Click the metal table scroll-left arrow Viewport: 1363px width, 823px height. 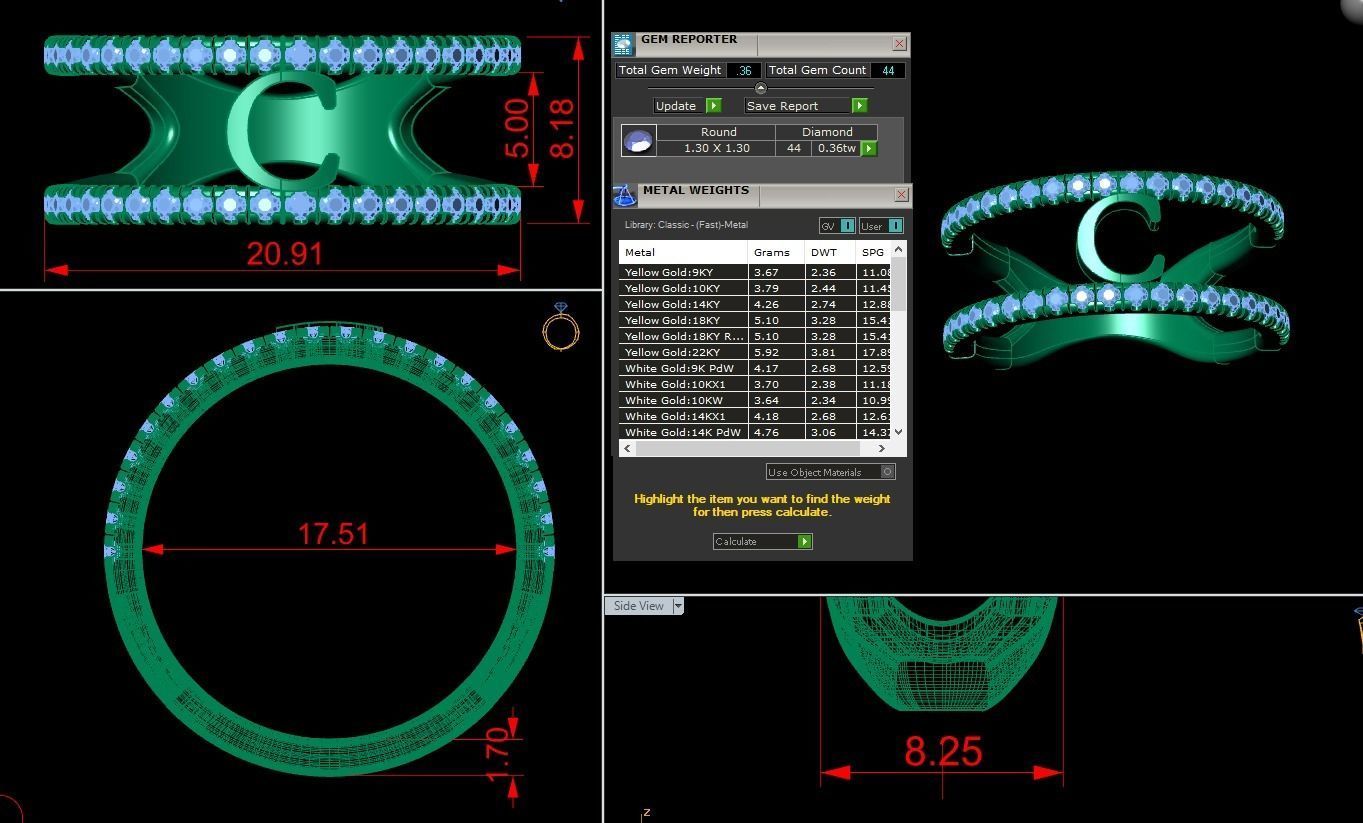627,449
